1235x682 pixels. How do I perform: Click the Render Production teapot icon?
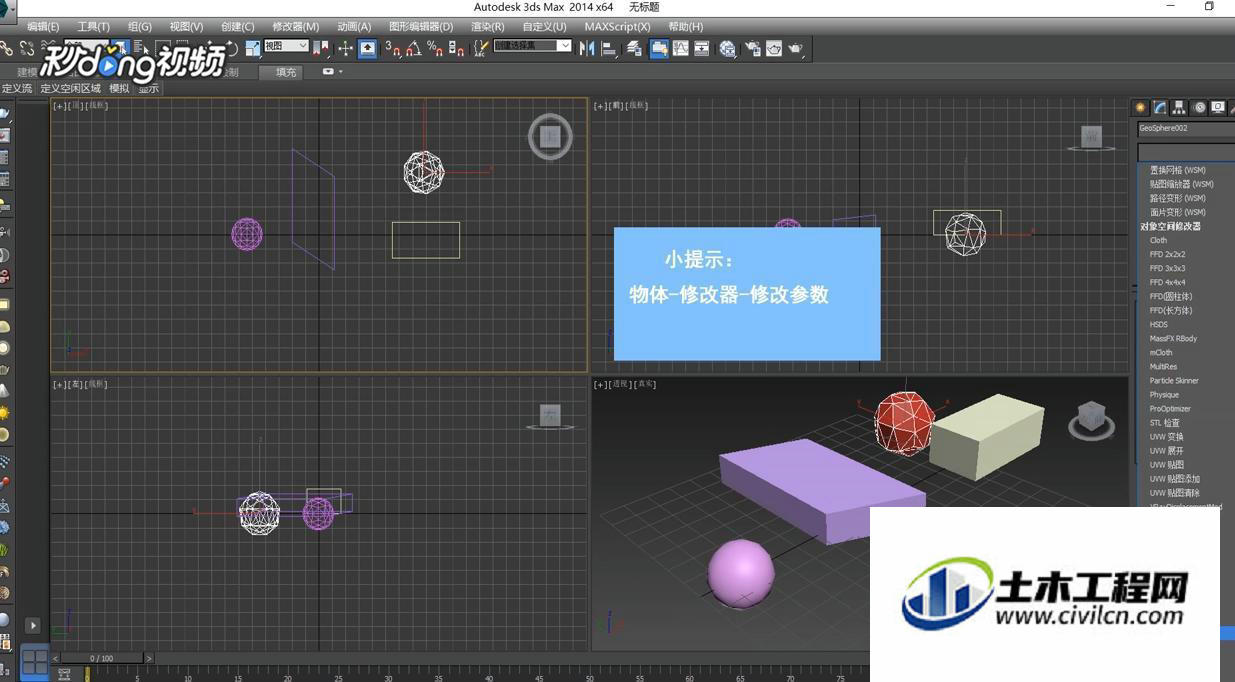coord(795,47)
